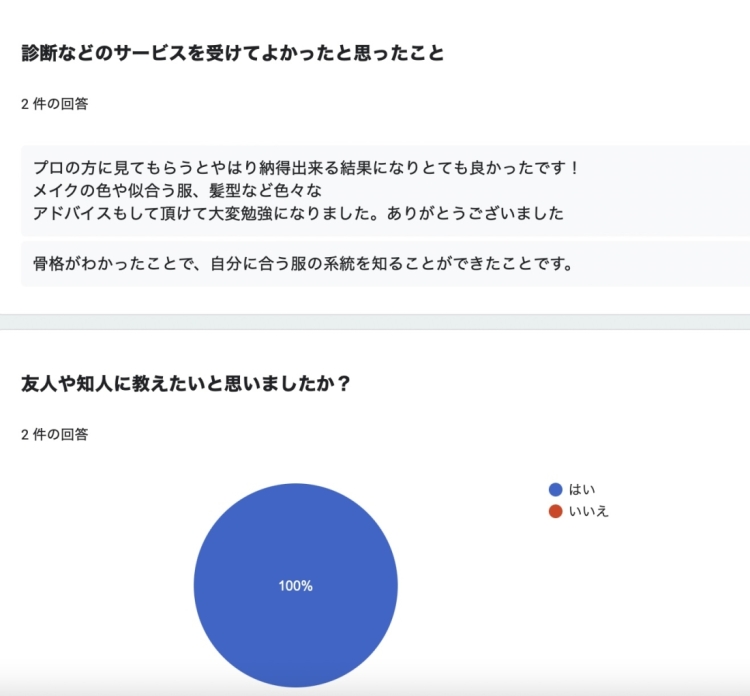Image resolution: width=750 pixels, height=696 pixels.
Task: Click the upper 2 件の回答 count
Action: coord(55,104)
